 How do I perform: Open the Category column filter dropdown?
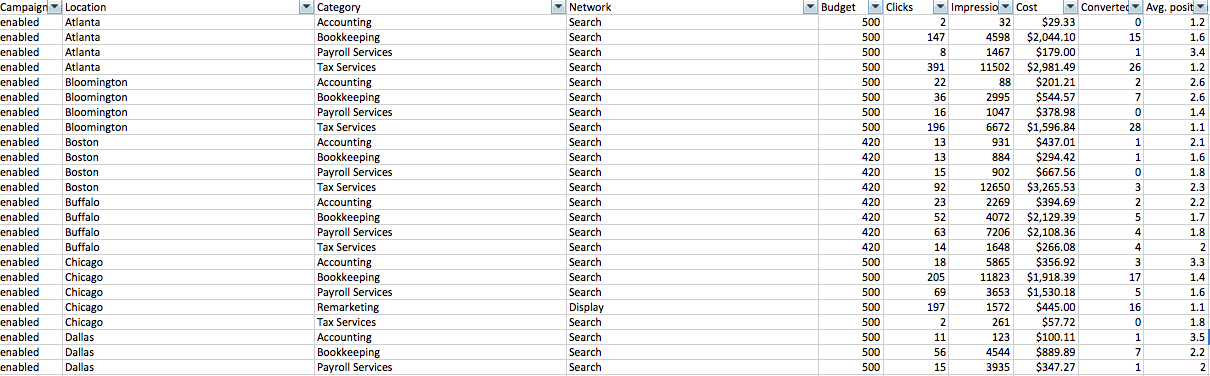(558, 7)
